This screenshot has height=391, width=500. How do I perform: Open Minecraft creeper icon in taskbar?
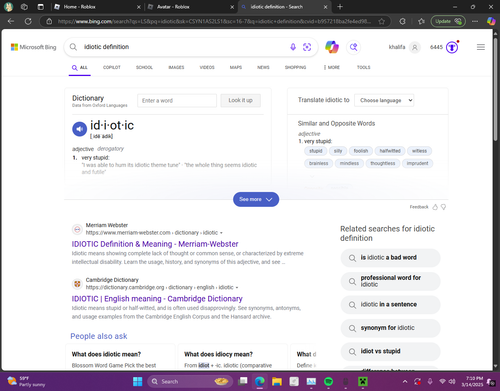coord(363,381)
